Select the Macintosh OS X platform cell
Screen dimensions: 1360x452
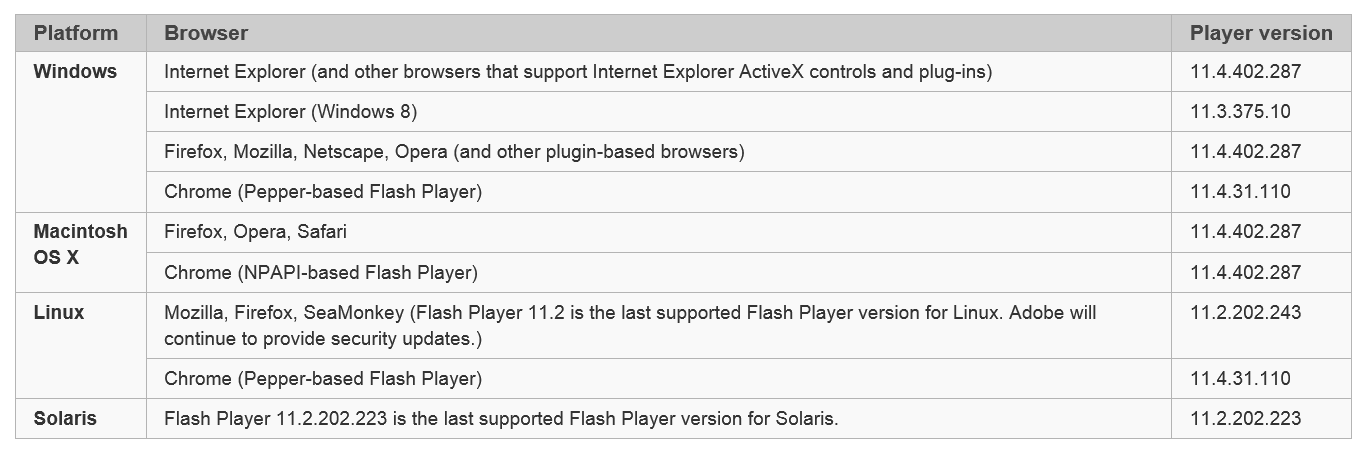coord(80,244)
